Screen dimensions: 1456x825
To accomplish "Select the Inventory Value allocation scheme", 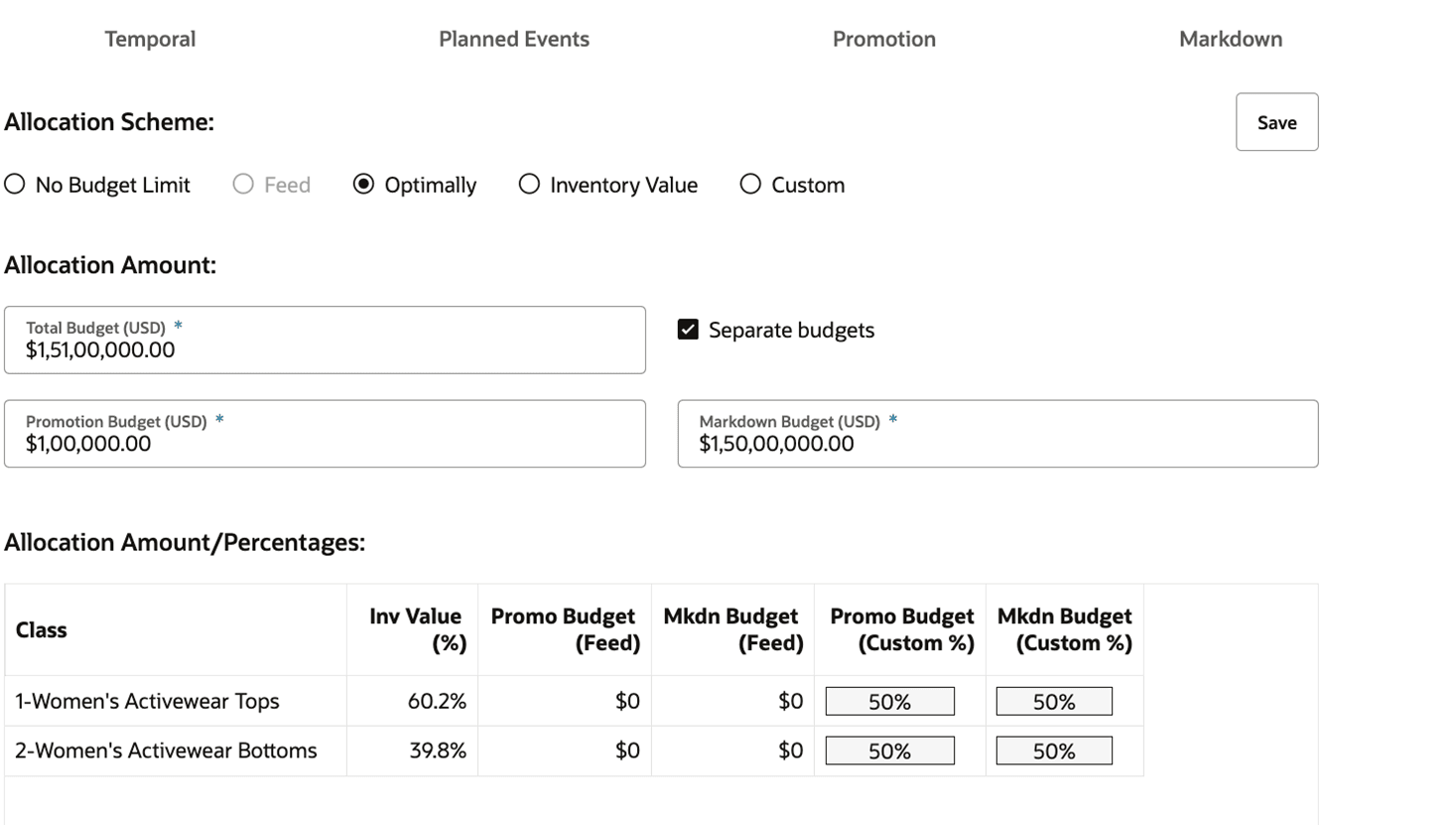I will (x=529, y=184).
